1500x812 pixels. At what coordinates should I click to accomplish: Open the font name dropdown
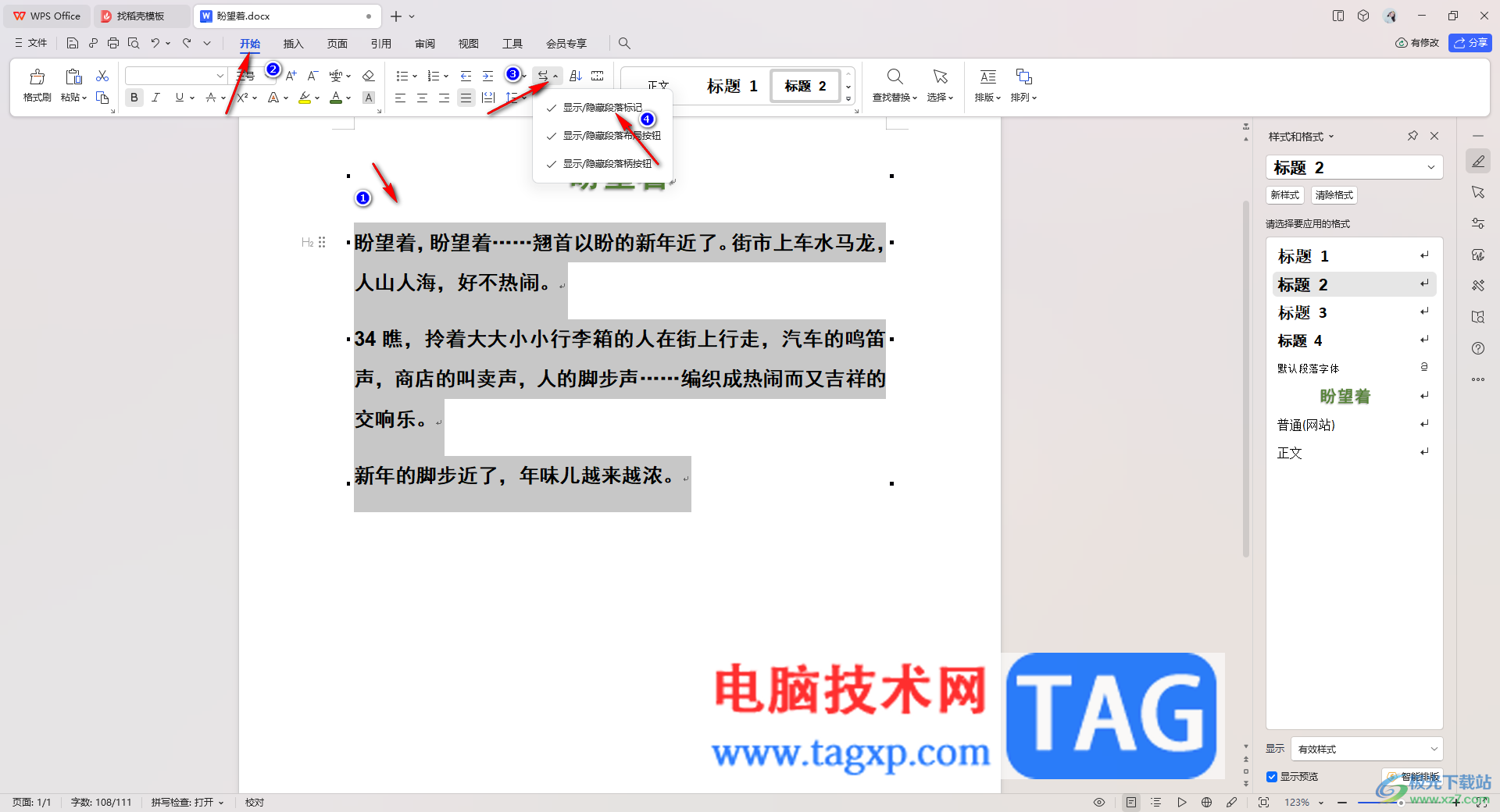point(220,76)
